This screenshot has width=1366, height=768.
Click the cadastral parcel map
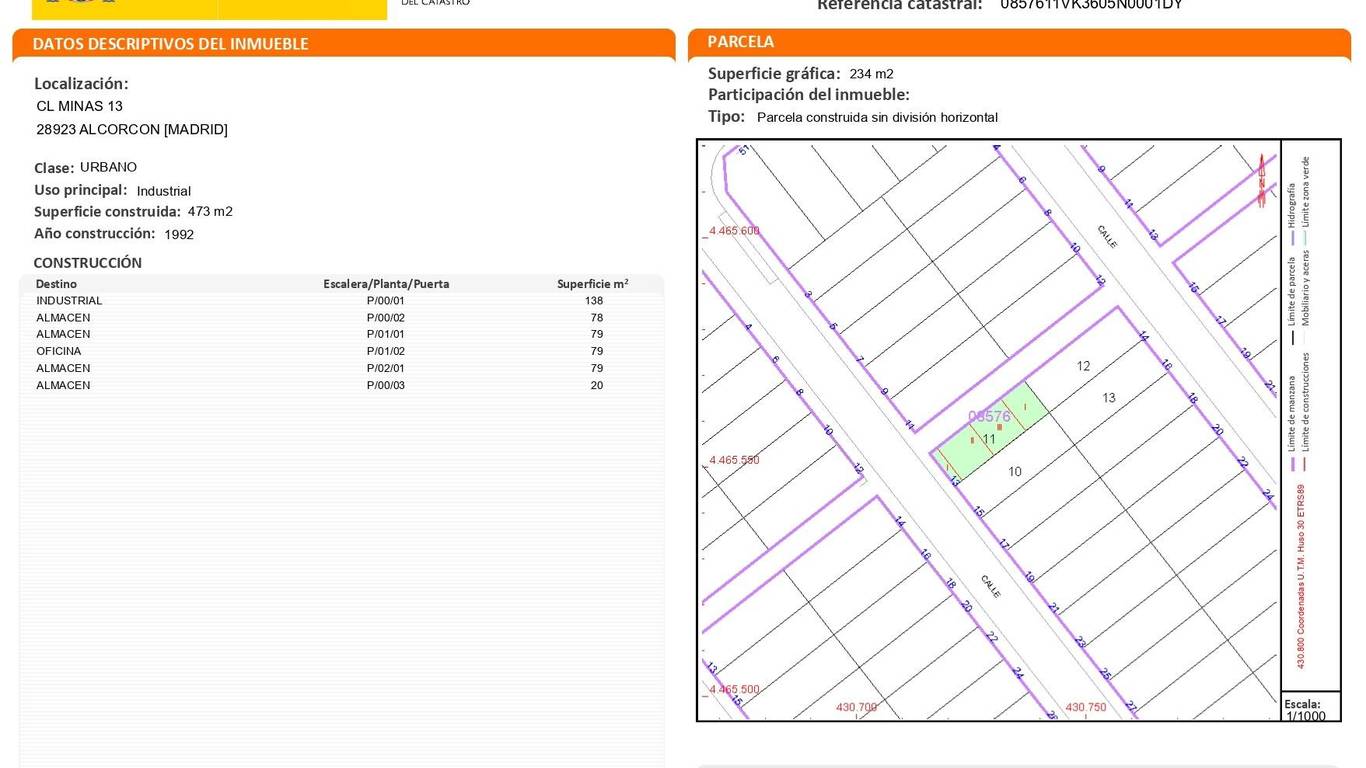coord(989,430)
